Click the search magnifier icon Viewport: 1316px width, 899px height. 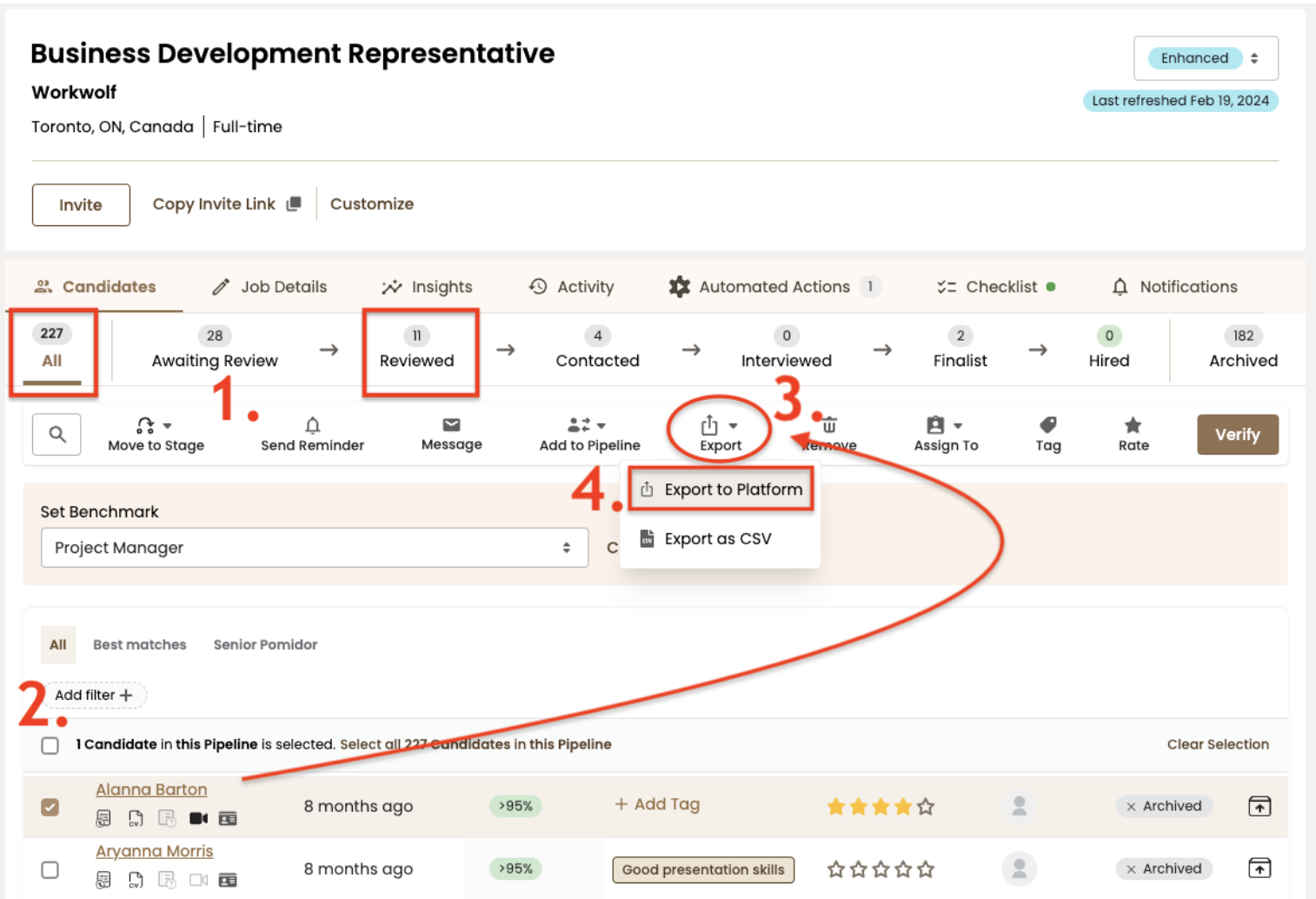(x=57, y=434)
